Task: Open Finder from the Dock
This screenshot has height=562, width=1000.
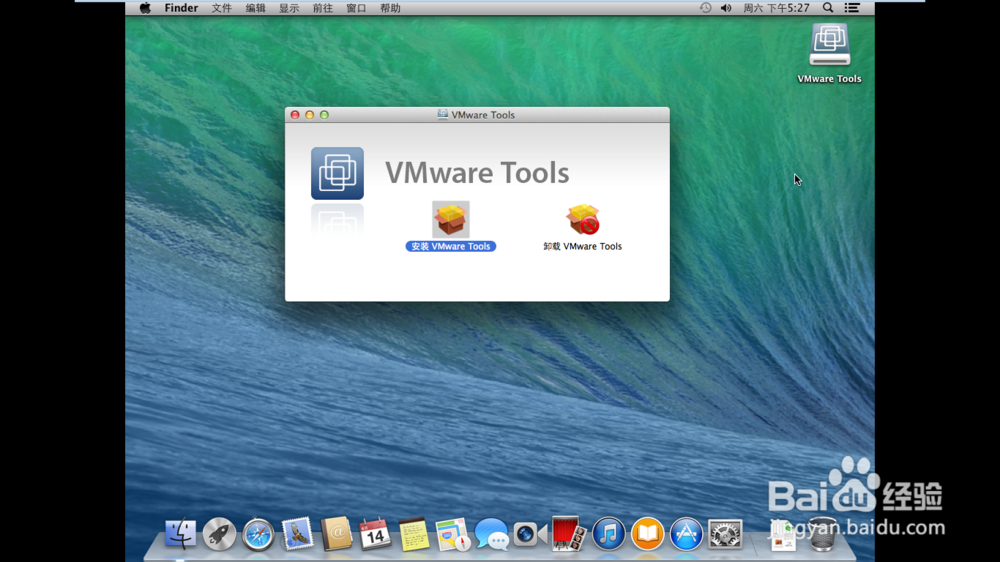Action: point(180,533)
